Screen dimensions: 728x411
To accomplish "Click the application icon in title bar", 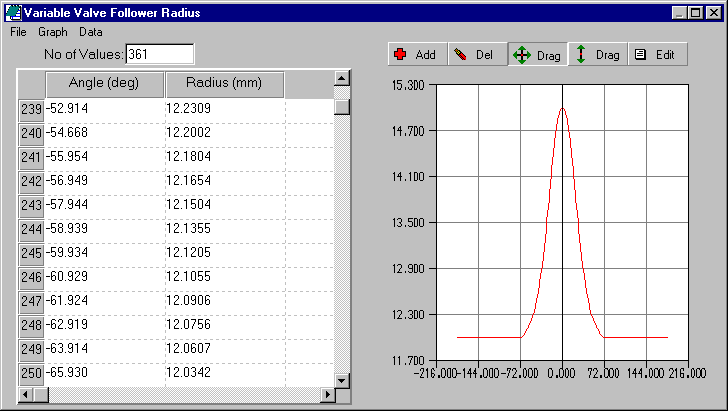I will (13, 13).
